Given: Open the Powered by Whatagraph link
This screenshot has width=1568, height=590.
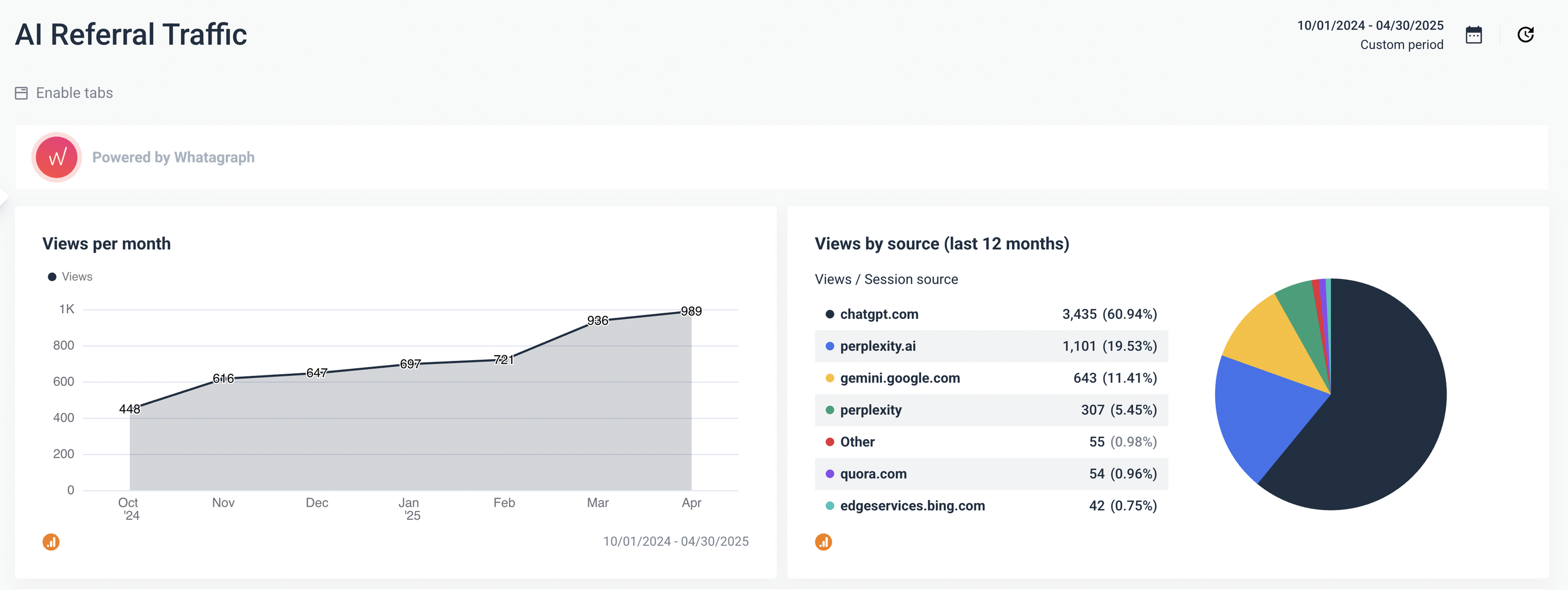Looking at the screenshot, I should point(174,157).
